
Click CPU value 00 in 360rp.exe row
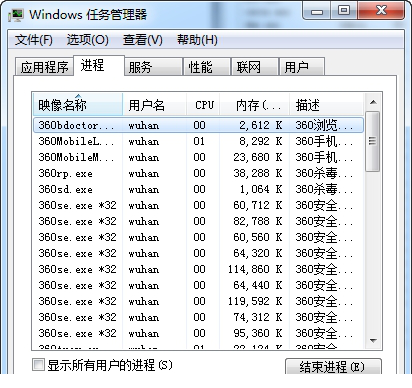point(199,173)
